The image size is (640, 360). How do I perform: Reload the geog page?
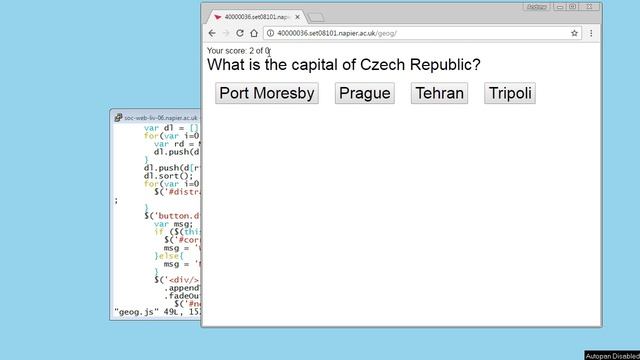click(x=240, y=33)
